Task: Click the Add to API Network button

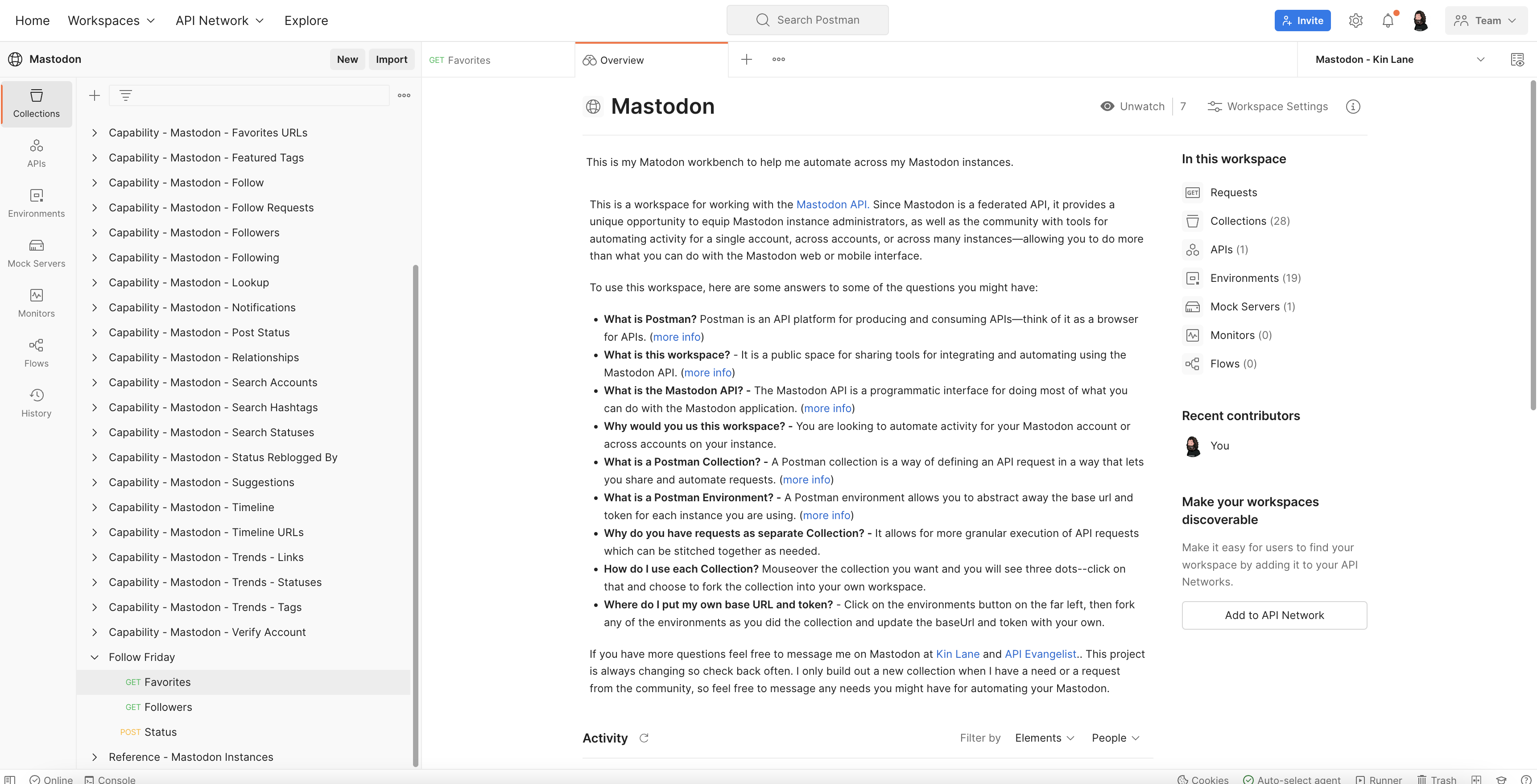Action: (1274, 615)
